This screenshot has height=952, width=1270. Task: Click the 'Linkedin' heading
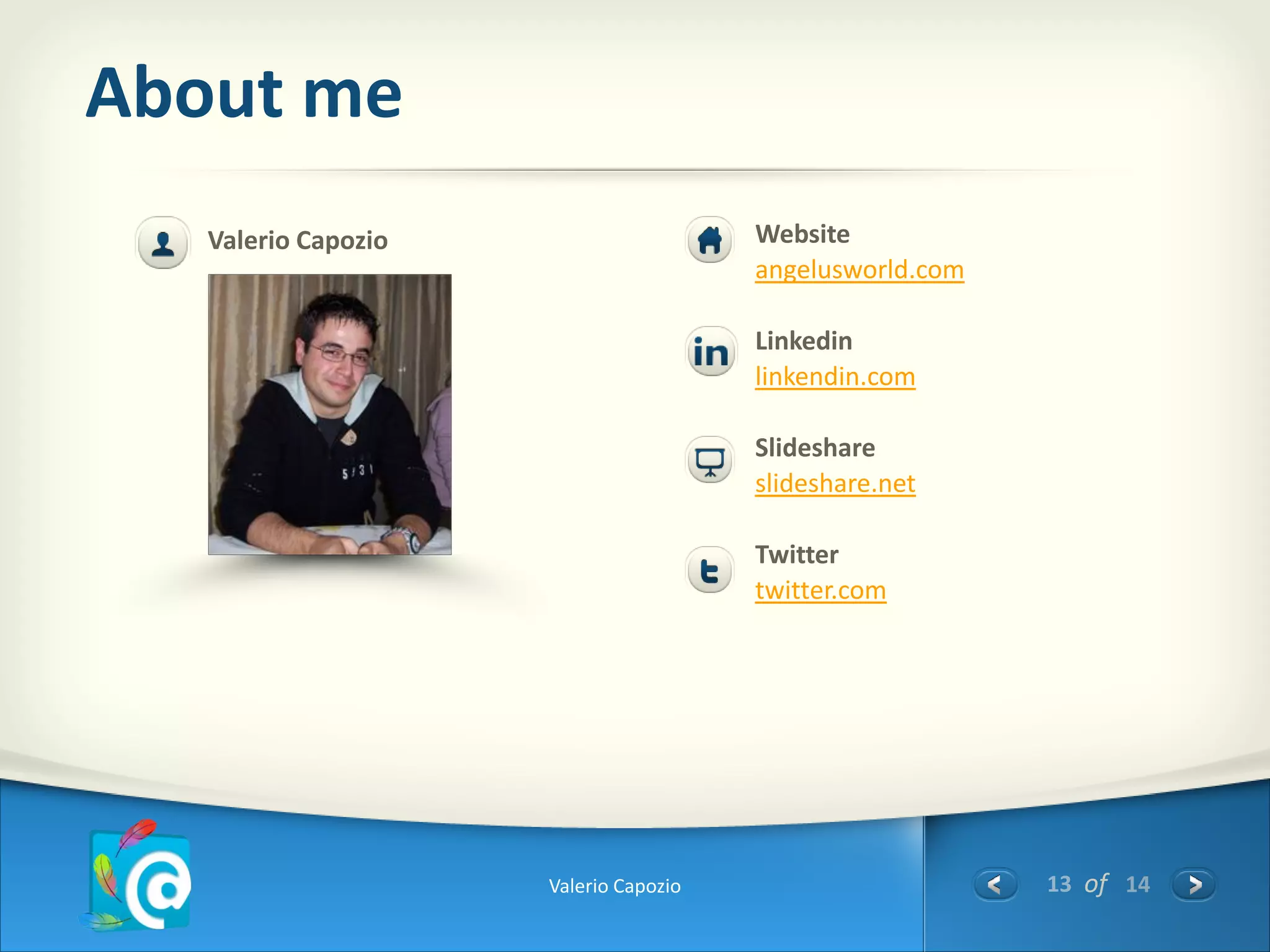[804, 341]
